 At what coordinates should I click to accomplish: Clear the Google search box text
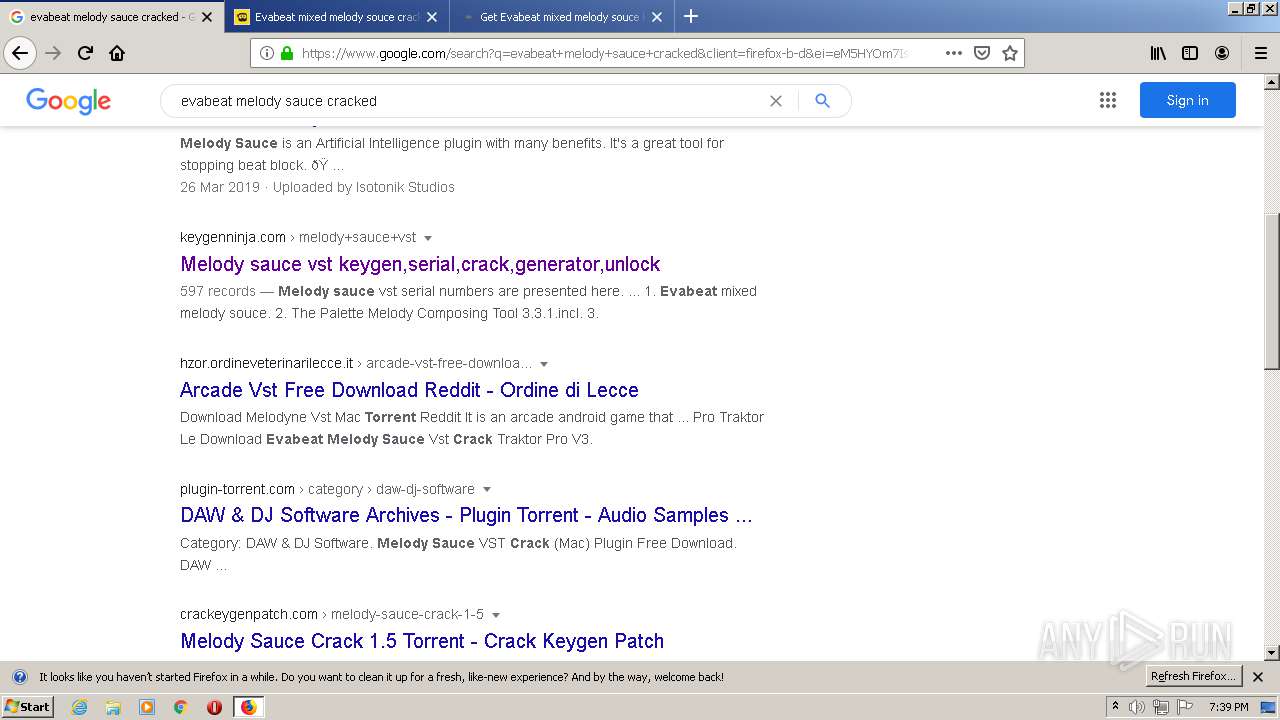(775, 101)
